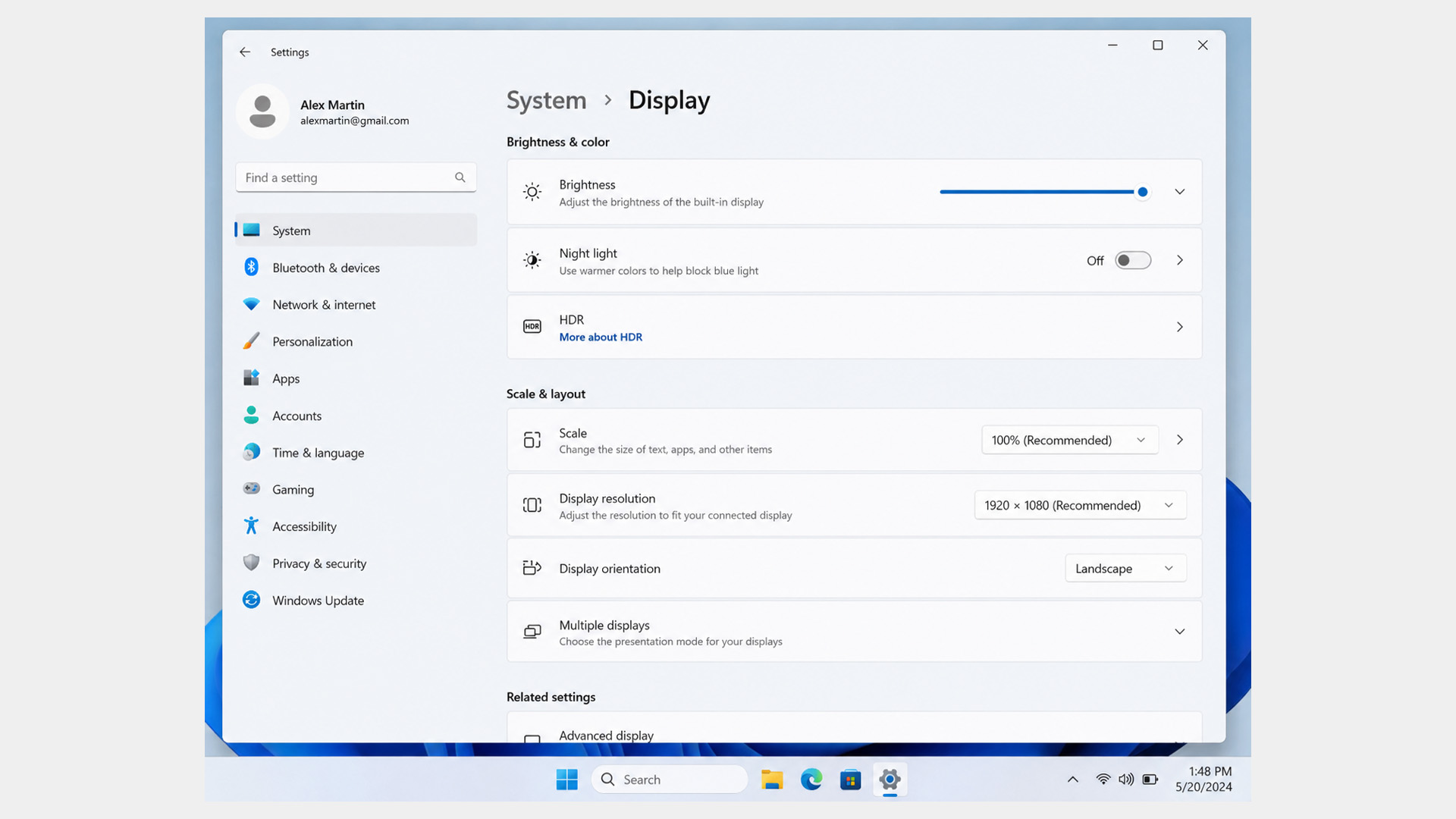Open Bluetooth & devices settings
The image size is (1456, 819).
click(x=356, y=267)
